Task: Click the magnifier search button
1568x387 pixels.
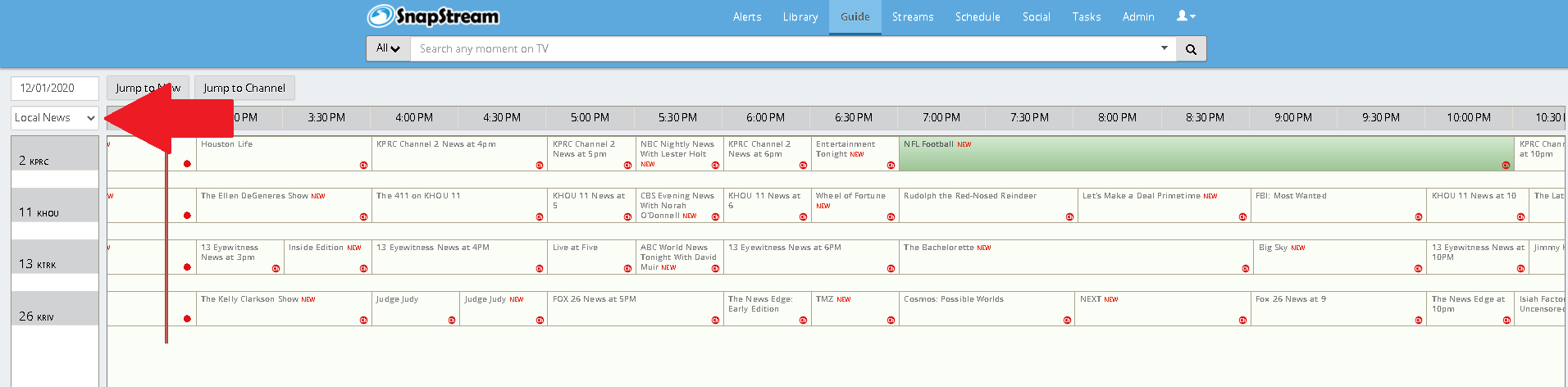Action: click(1191, 49)
